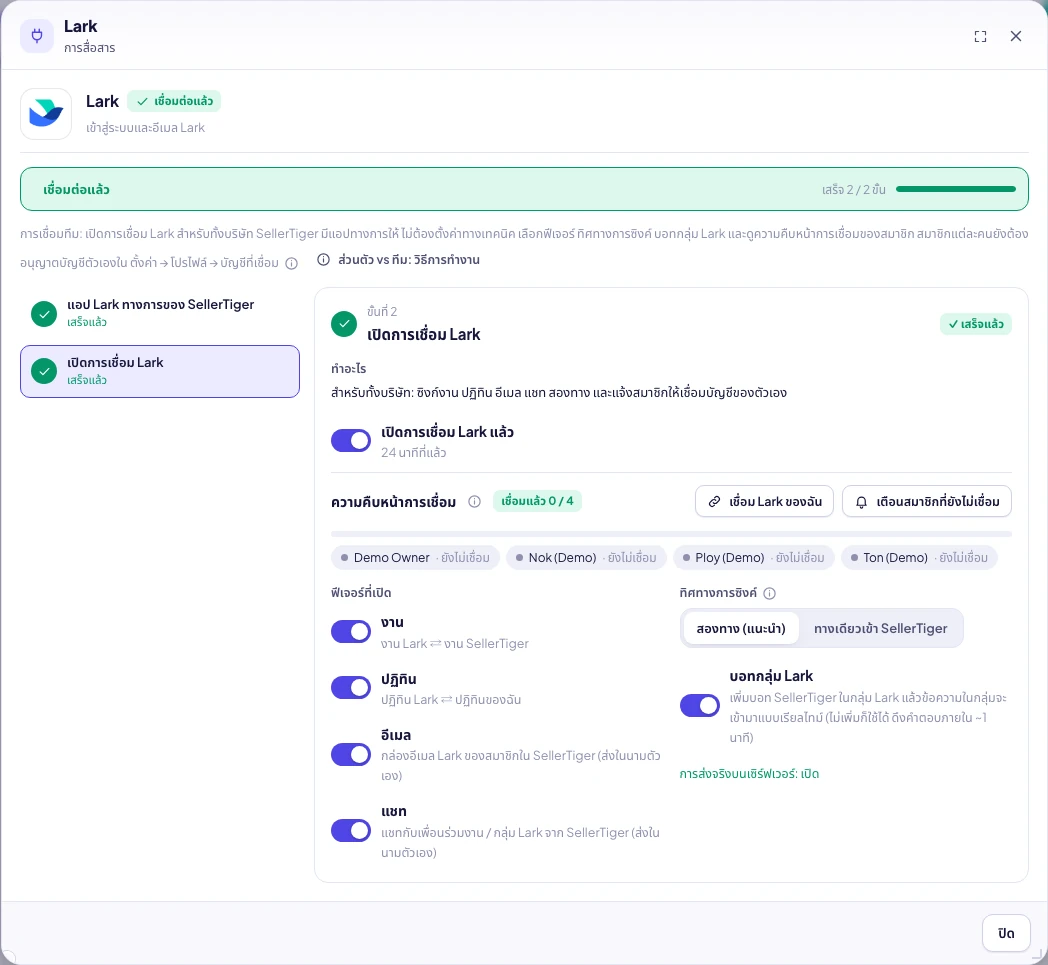Open the เปิดการเชื่อม Lark step in sidebar
Screen dimensions: 1048x965
pyautogui.click(x=160, y=372)
